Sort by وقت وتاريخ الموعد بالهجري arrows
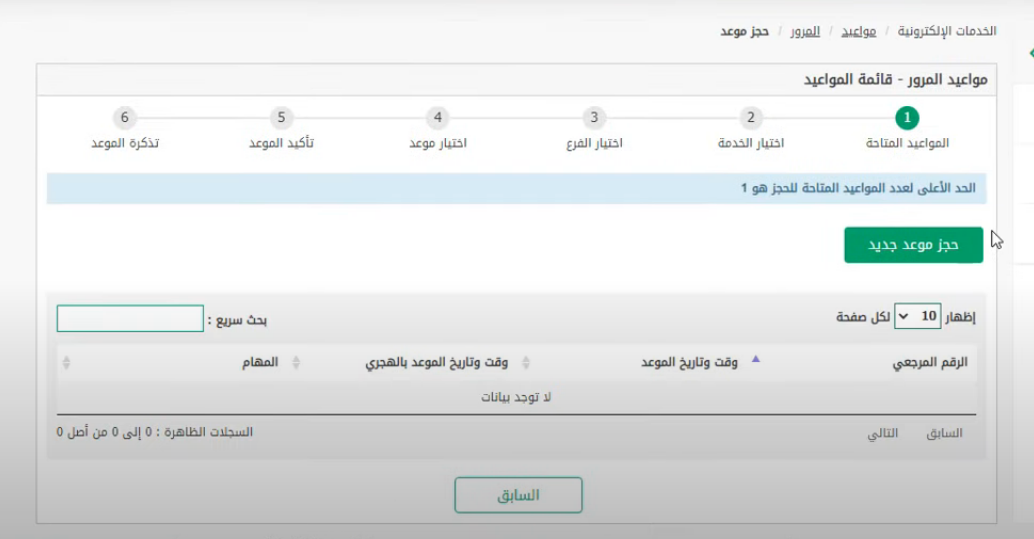 point(296,362)
